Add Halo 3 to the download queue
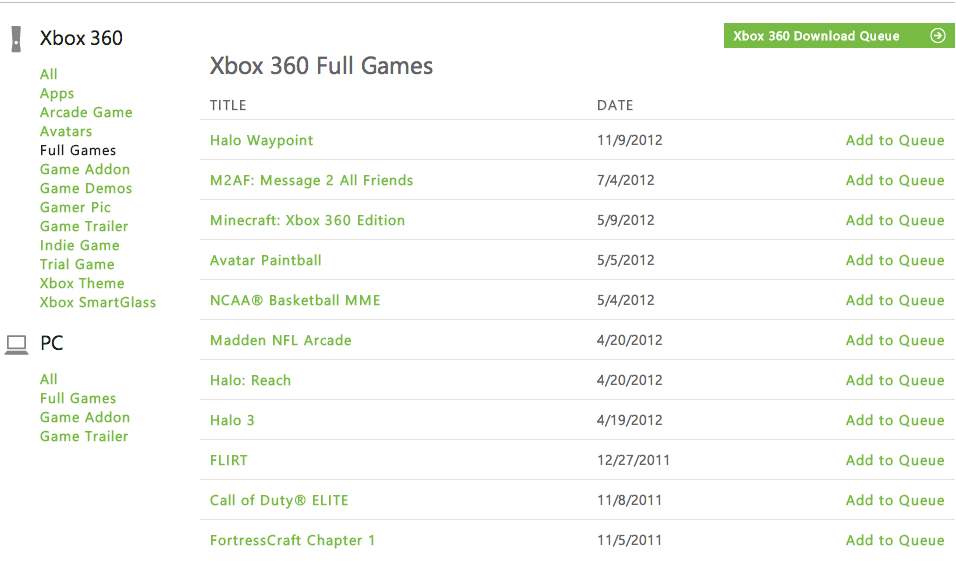 pos(894,420)
